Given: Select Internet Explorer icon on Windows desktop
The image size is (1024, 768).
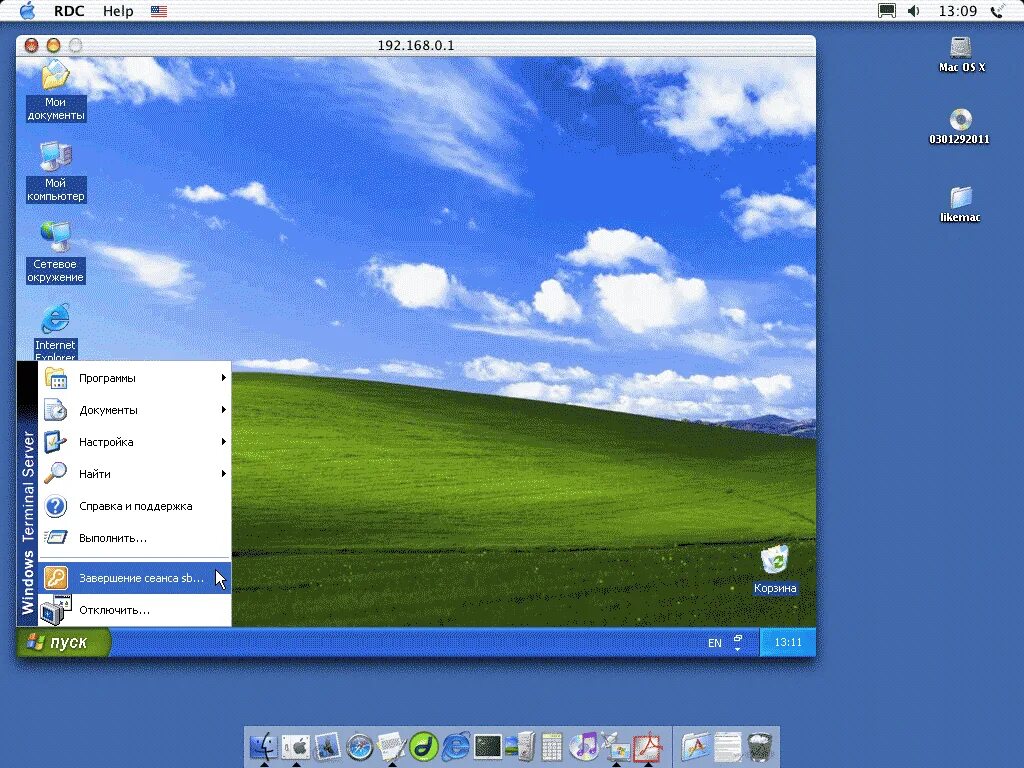Looking at the screenshot, I should coord(56,332).
